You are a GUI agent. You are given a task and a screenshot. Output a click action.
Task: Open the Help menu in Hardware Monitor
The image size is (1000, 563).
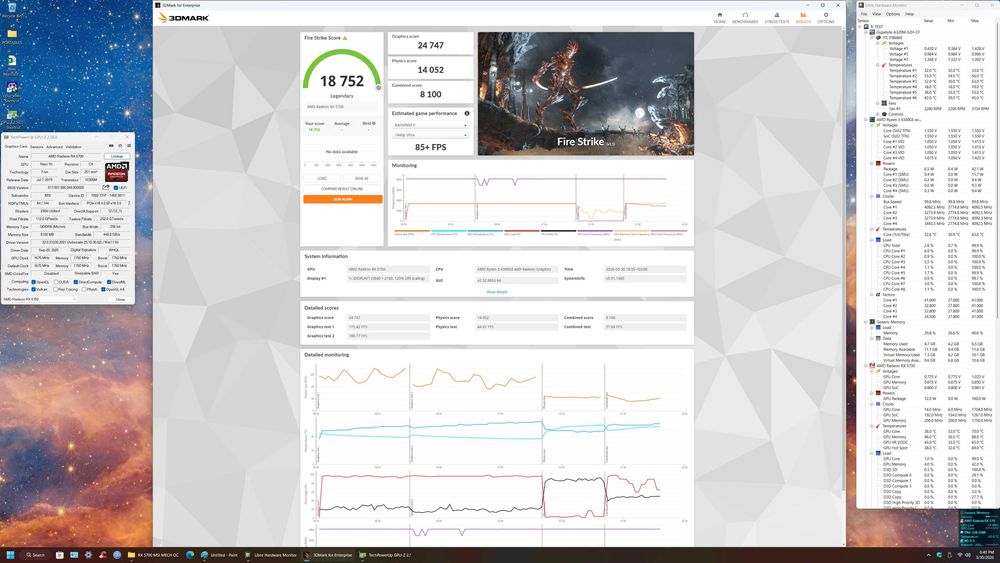(x=909, y=13)
